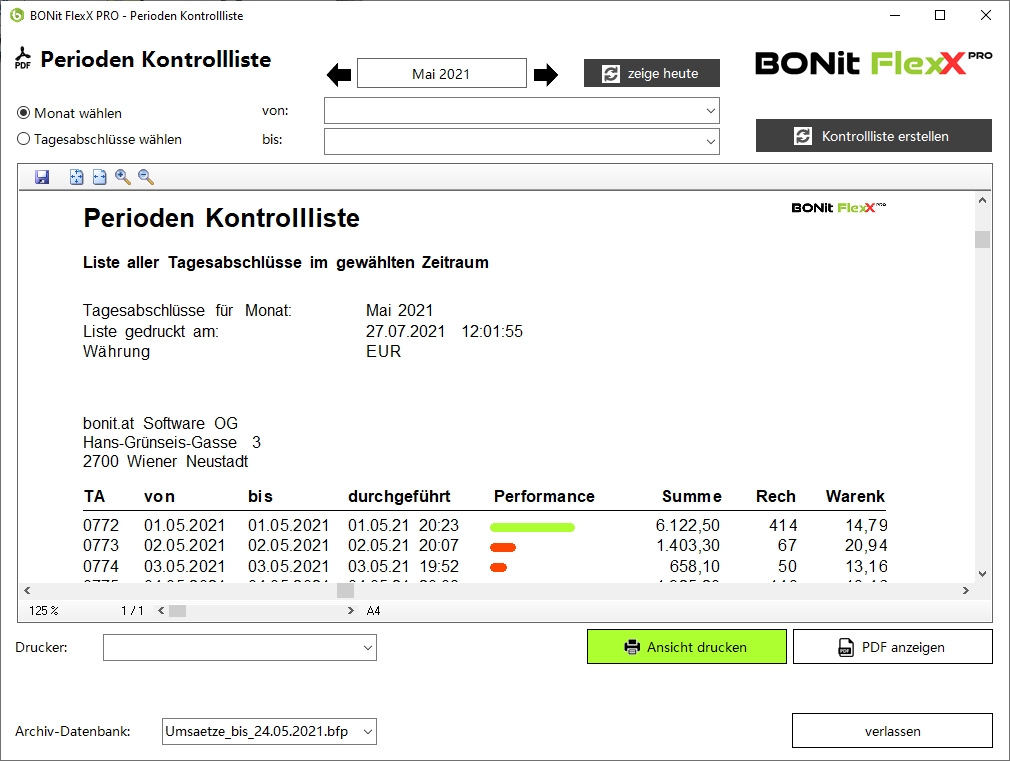Click the 'zeige heute' button
1010x761 pixels.
(x=652, y=73)
